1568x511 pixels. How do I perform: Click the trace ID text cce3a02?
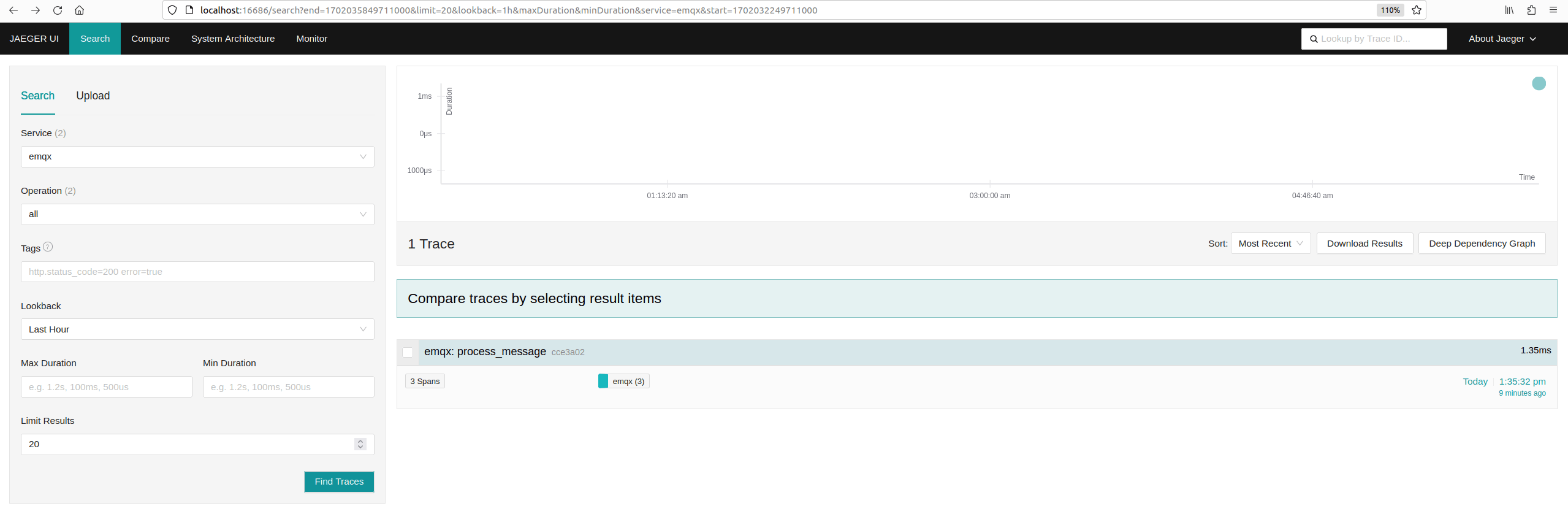[568, 352]
